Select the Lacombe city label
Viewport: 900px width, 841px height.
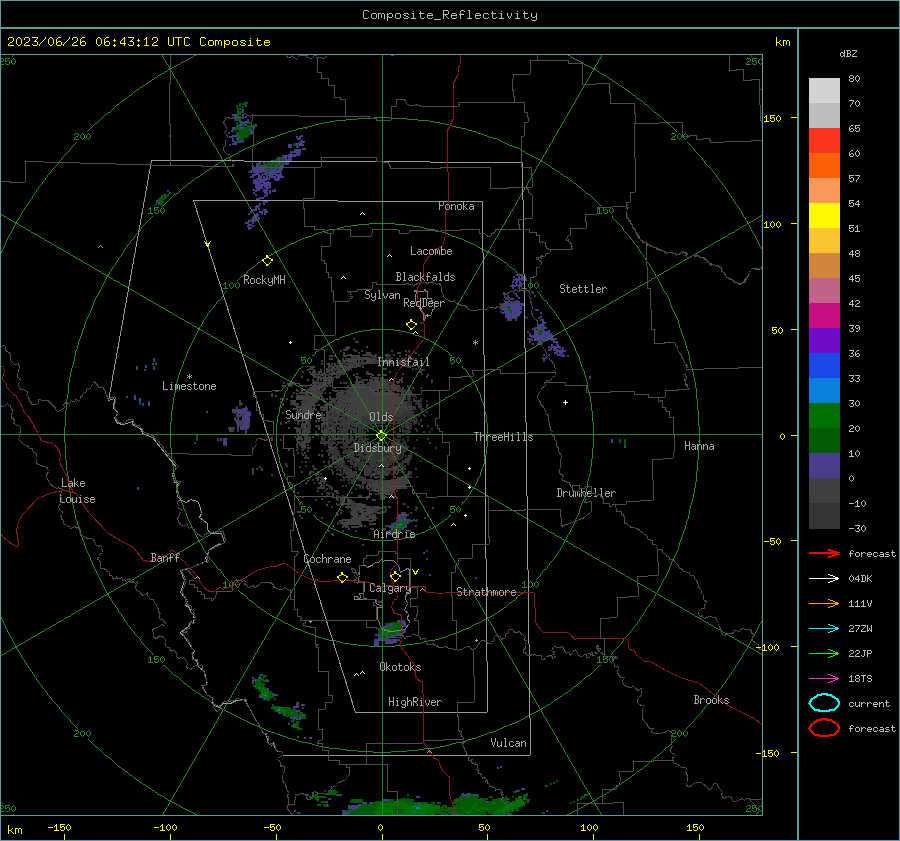[x=431, y=251]
